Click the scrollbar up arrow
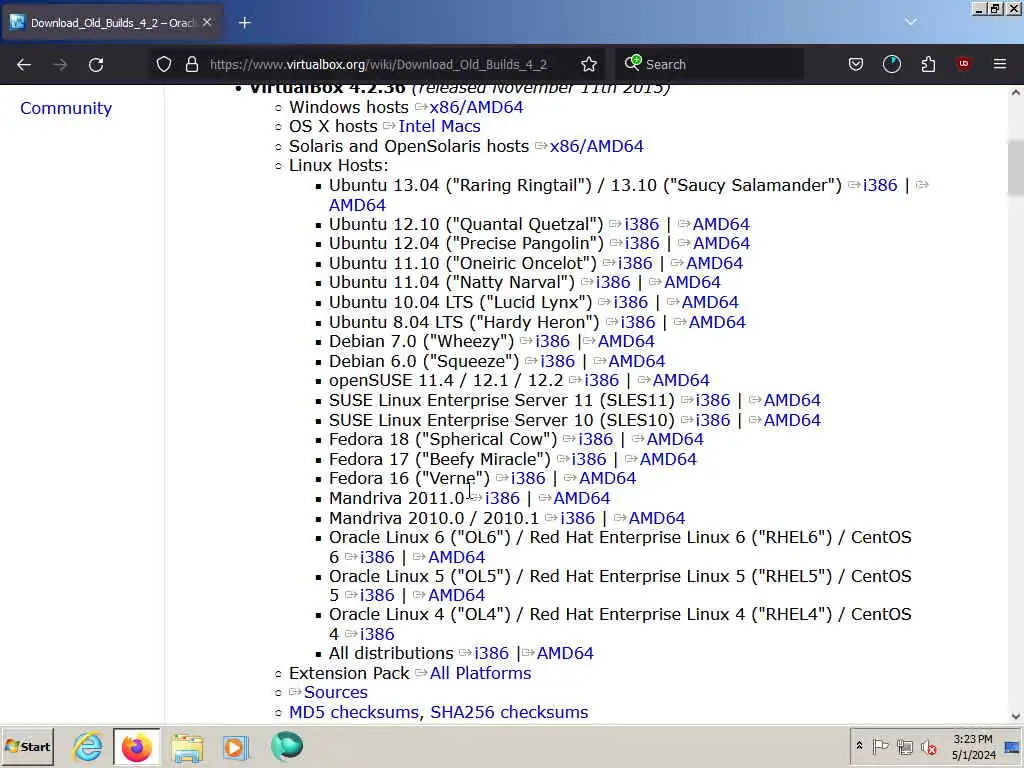The image size is (1024, 768). 1016,93
